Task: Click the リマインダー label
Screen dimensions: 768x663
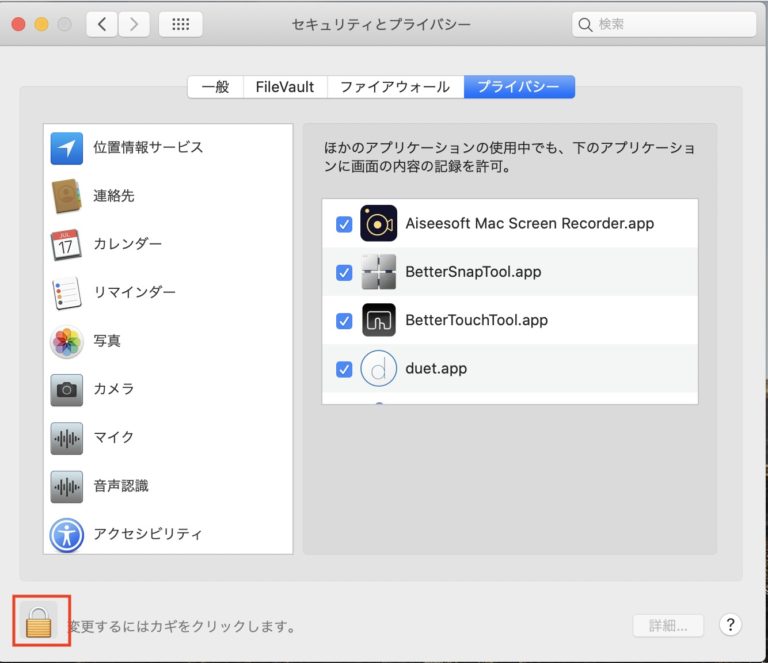Action: tap(134, 292)
